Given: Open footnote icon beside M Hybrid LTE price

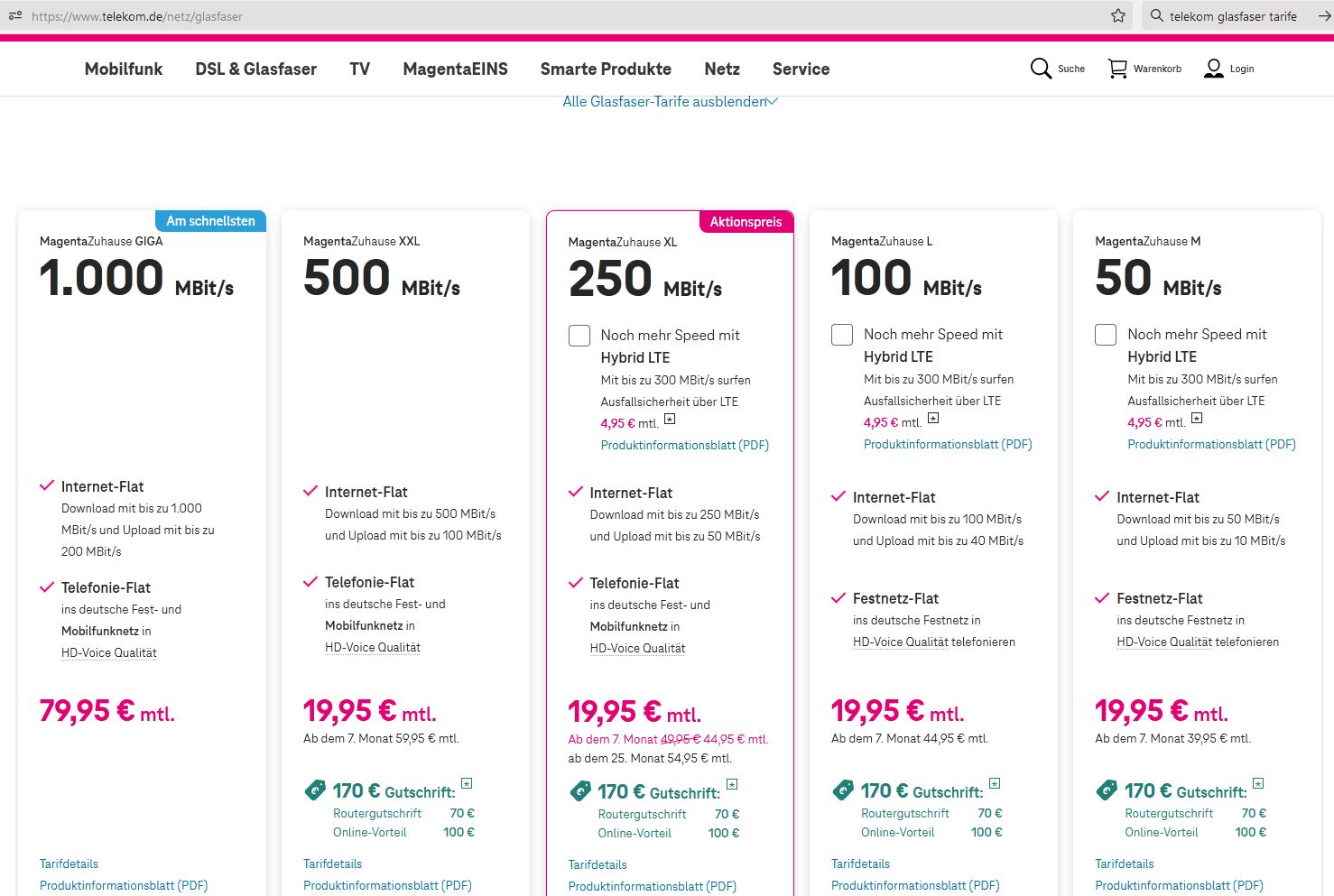Looking at the screenshot, I should tap(1197, 418).
